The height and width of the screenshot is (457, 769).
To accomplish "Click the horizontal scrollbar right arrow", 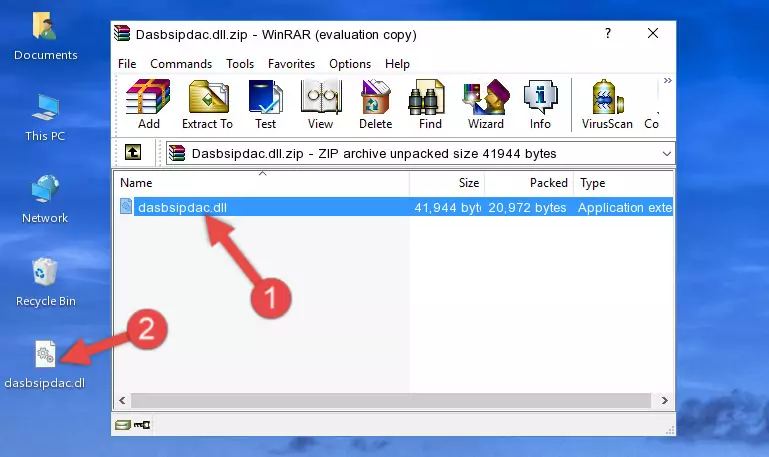I will coord(665,401).
